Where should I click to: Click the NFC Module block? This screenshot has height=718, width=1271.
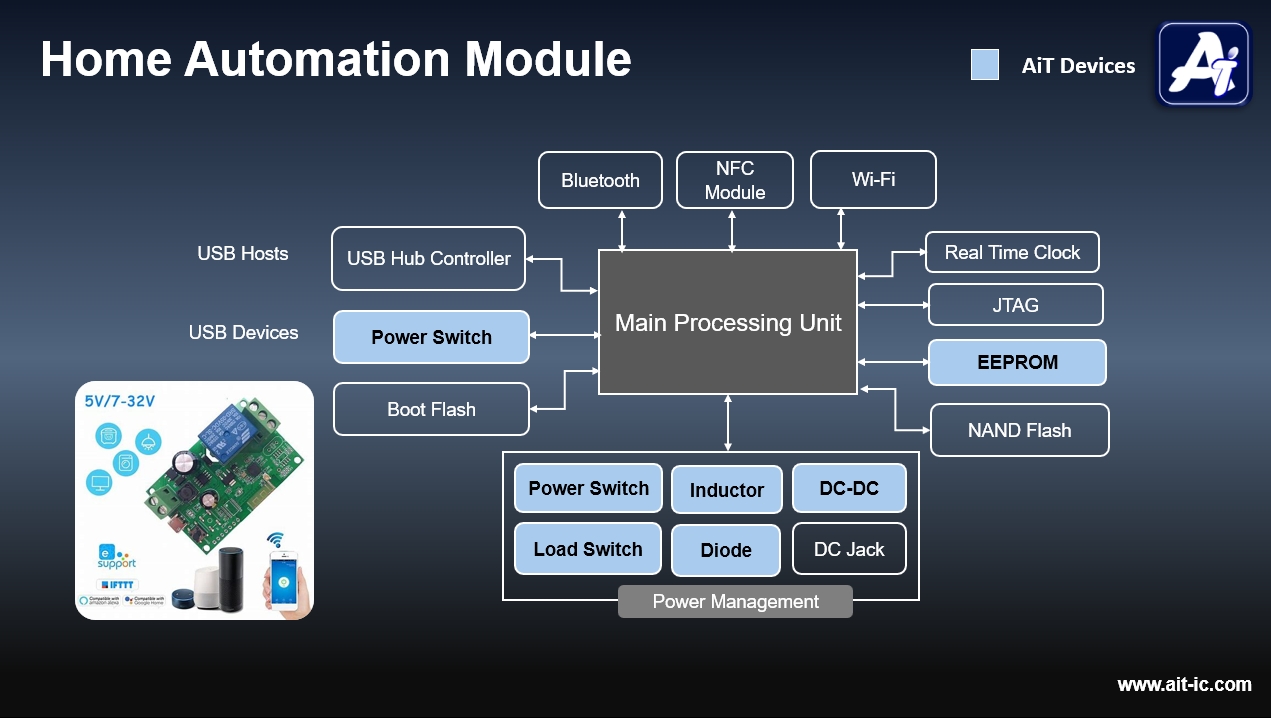(x=734, y=180)
